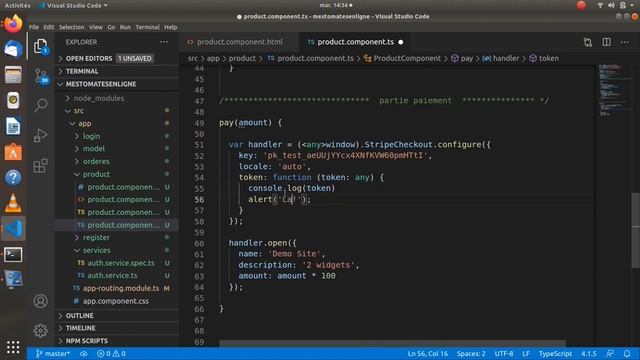Open the Accounts menu icon
This screenshot has width=640, height=360.
[40, 301]
